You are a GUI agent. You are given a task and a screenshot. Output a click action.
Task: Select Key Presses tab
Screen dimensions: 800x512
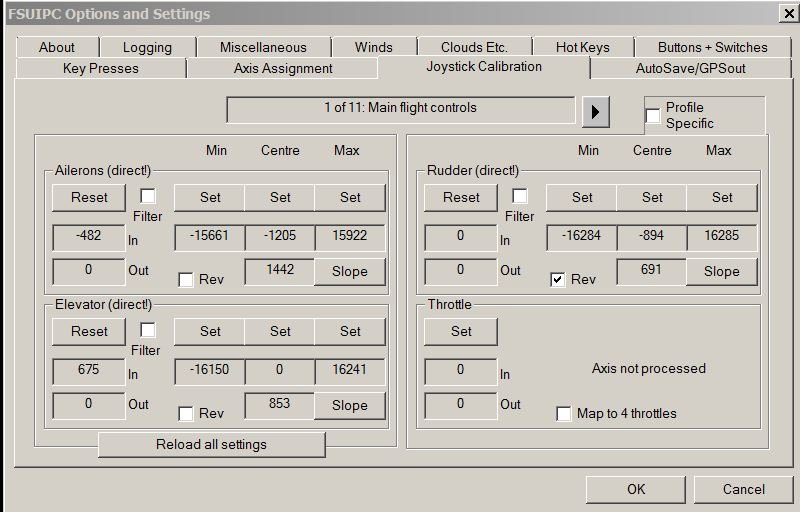(x=101, y=68)
